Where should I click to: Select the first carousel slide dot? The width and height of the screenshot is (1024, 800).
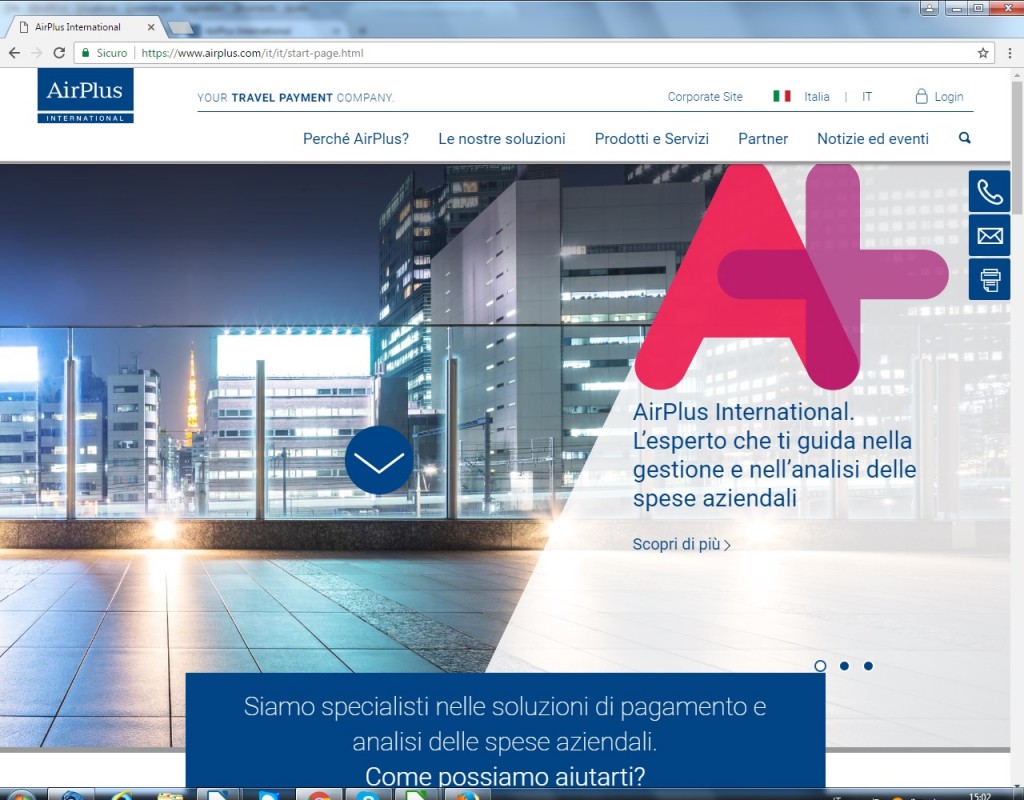820,666
